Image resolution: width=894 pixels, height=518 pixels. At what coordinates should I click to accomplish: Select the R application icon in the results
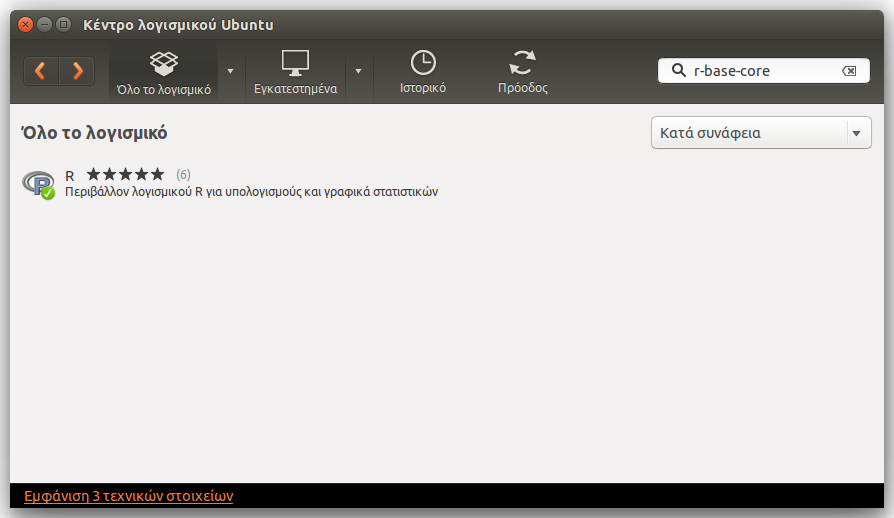[38, 184]
